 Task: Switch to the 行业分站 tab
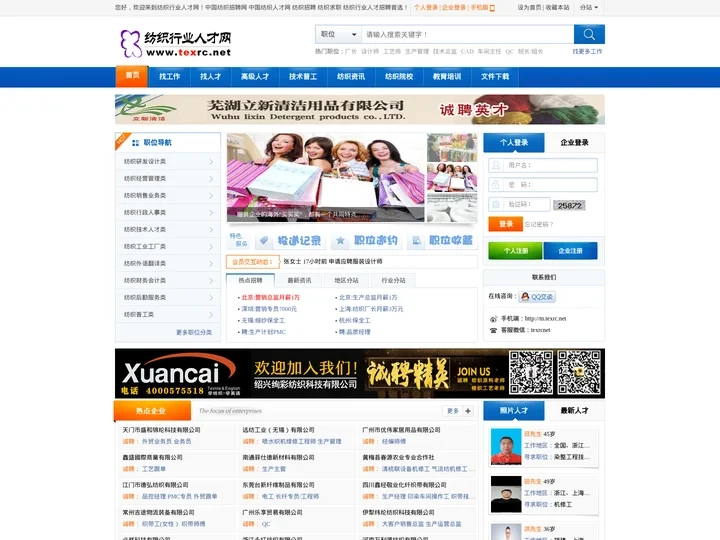pyautogui.click(x=393, y=280)
